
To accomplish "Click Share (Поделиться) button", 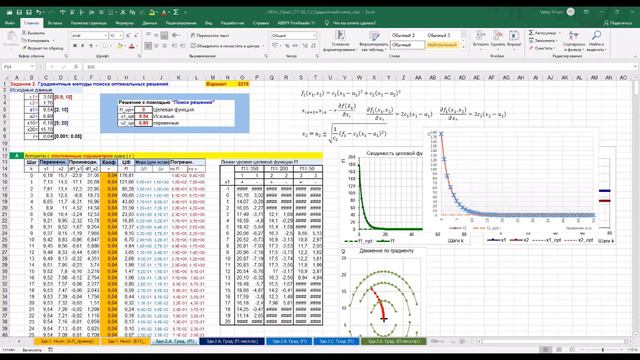I will point(618,23).
